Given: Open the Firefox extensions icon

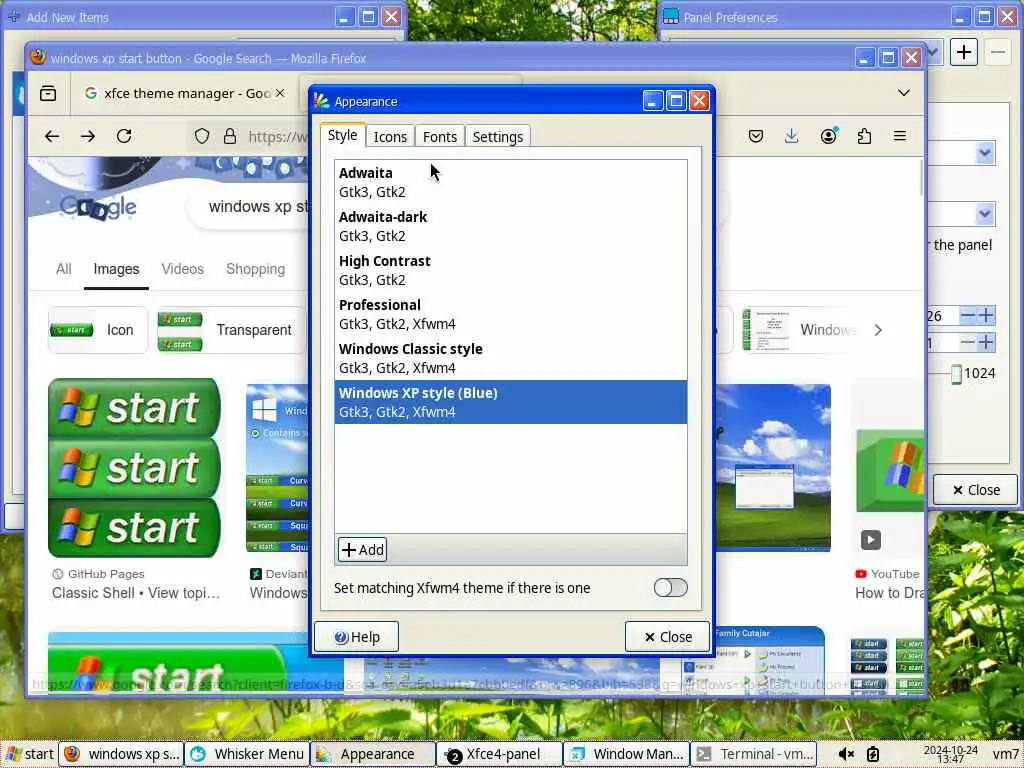Looking at the screenshot, I should pos(864,136).
